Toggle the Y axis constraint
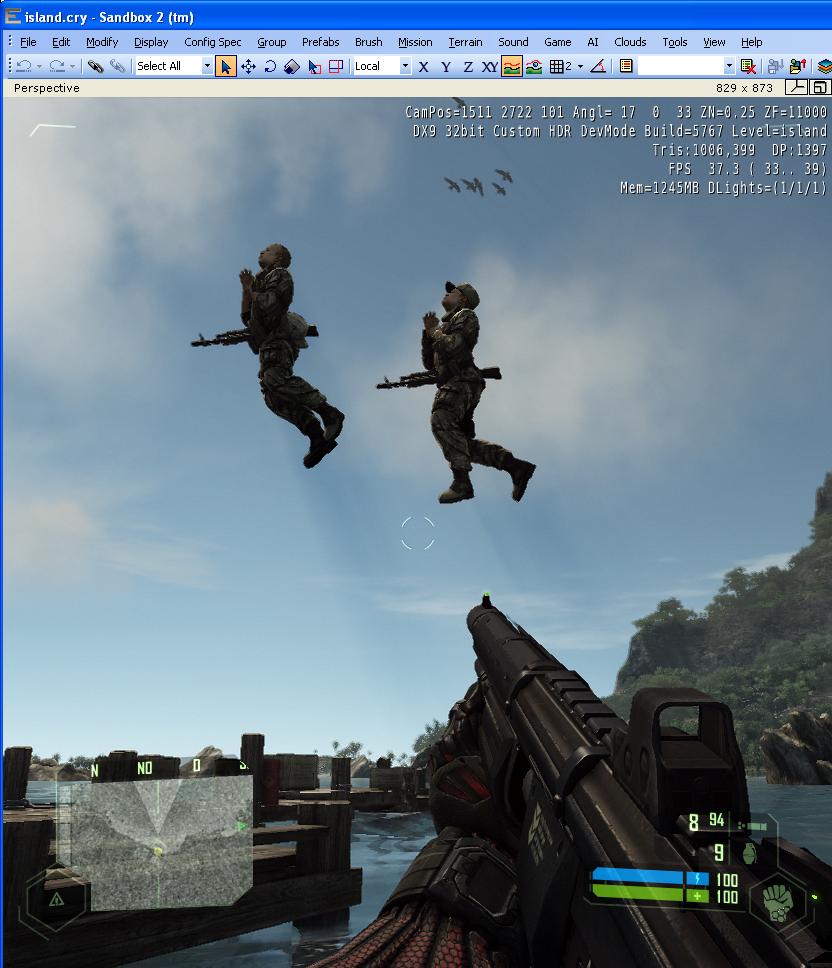Screen dimensions: 832x968 tap(446, 67)
